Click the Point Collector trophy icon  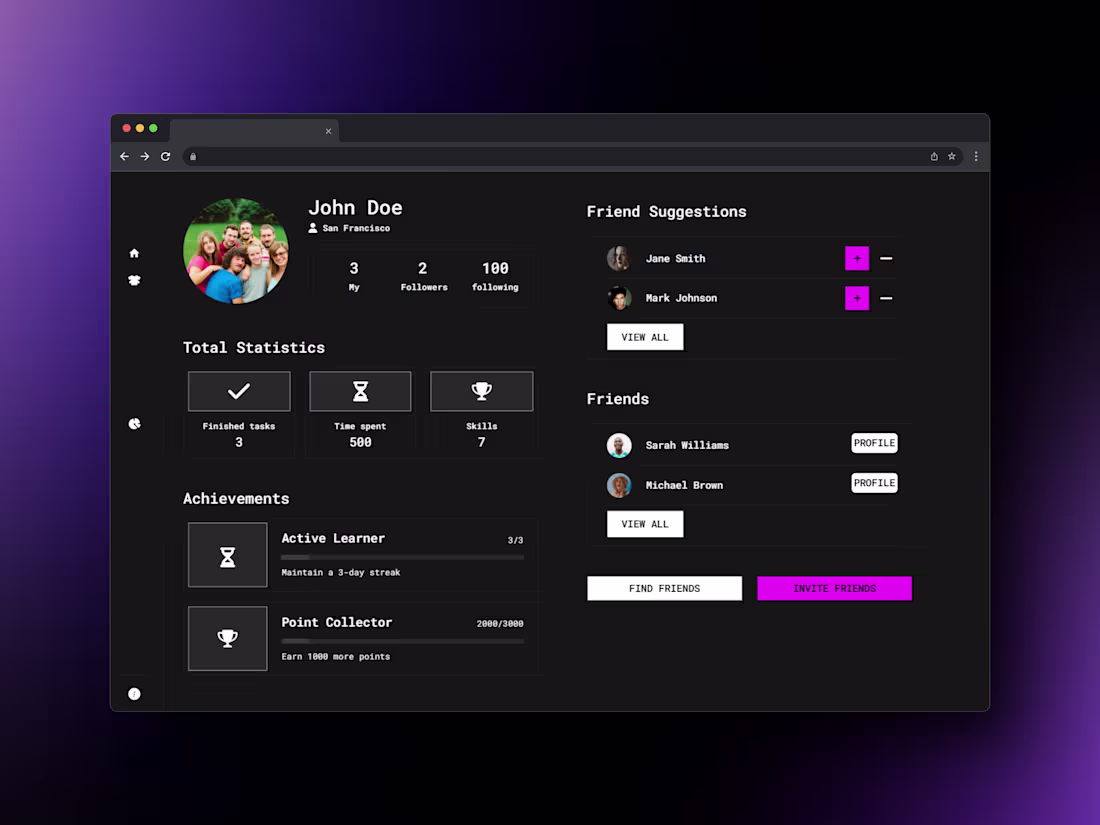click(x=227, y=638)
